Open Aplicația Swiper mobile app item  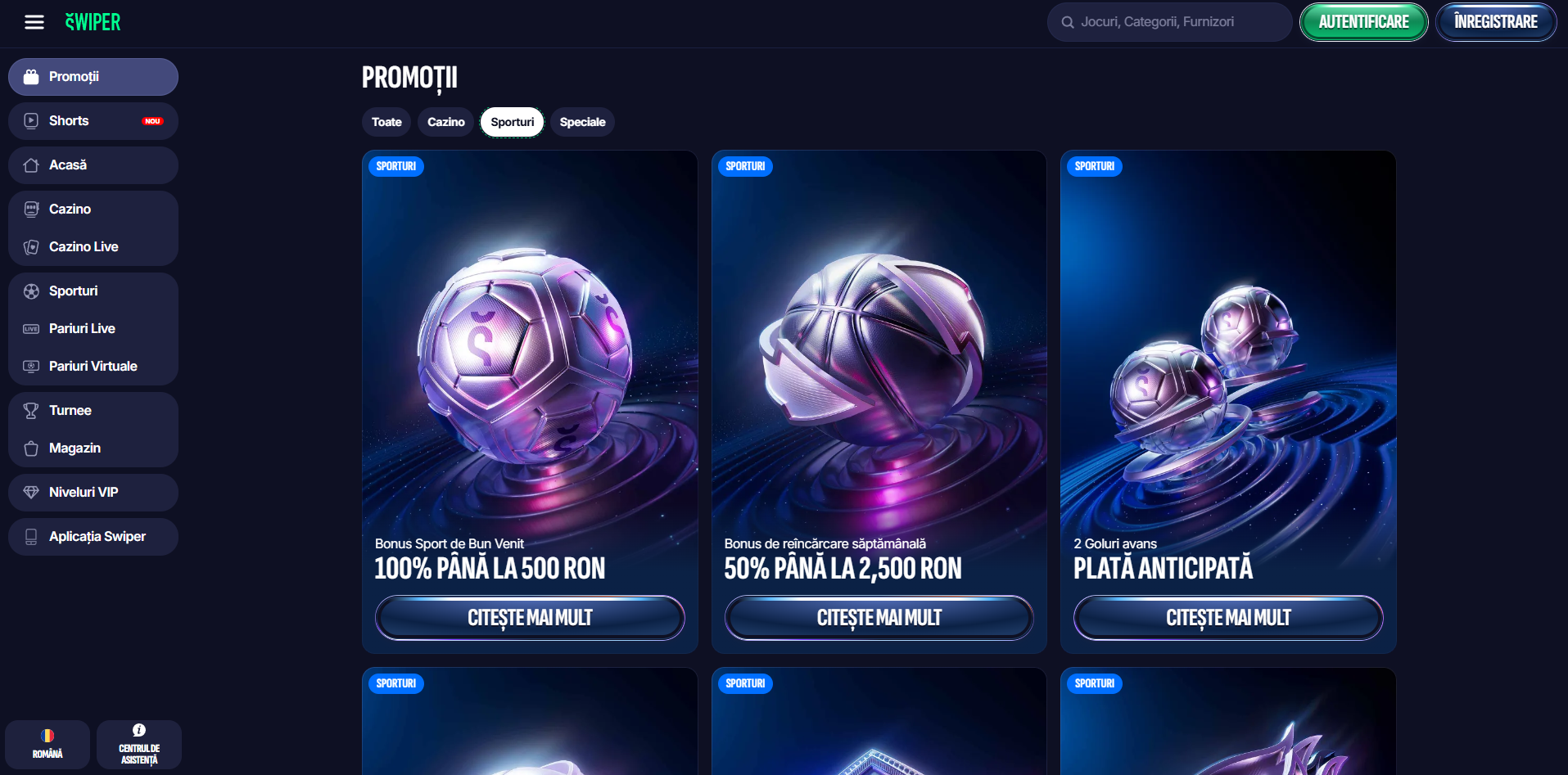pos(93,537)
